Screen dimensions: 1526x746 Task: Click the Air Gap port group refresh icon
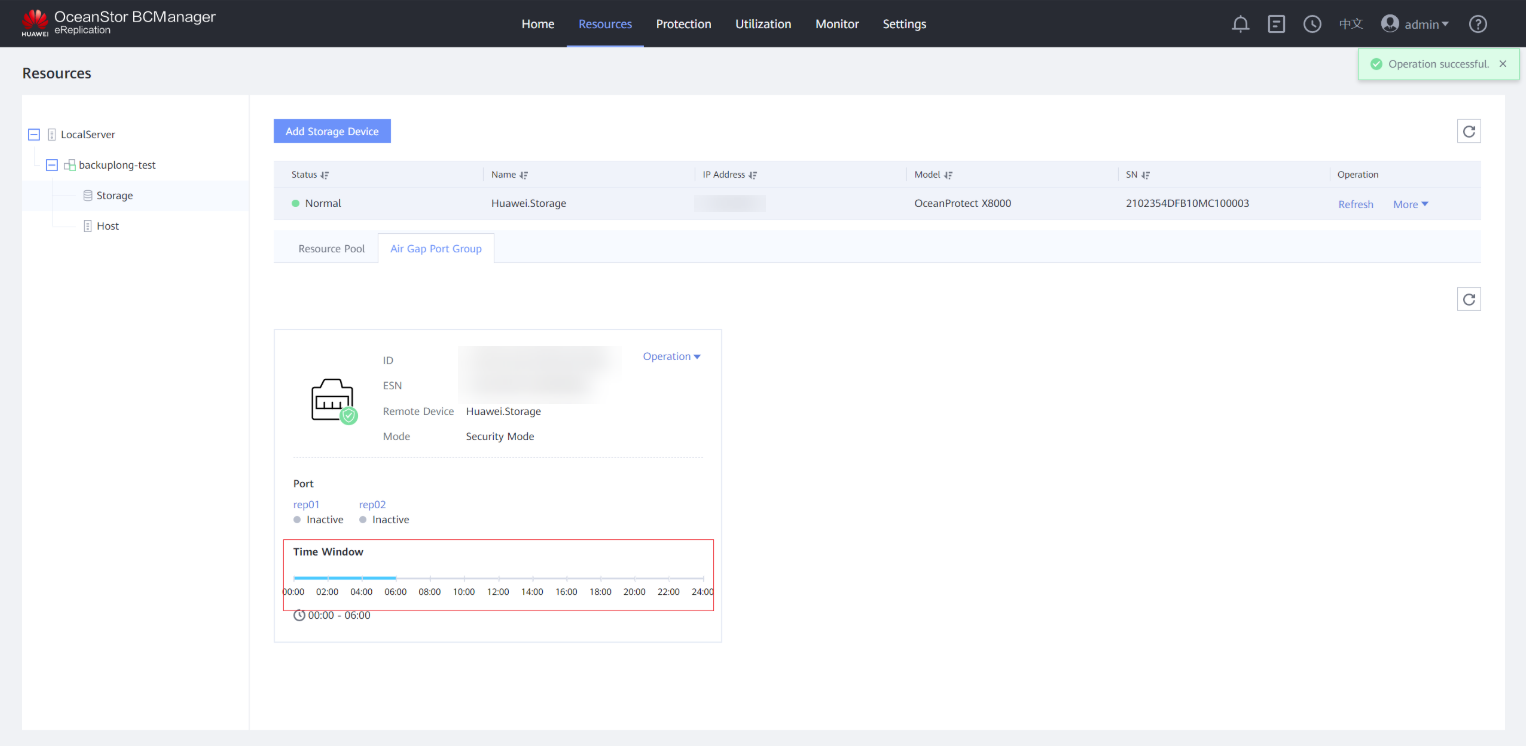tap(1468, 299)
